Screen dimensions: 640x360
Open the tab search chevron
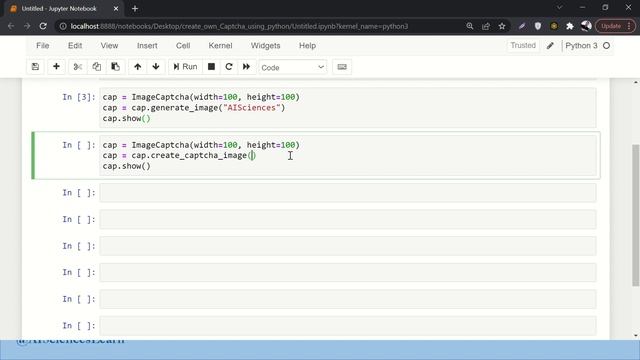[x=560, y=7]
